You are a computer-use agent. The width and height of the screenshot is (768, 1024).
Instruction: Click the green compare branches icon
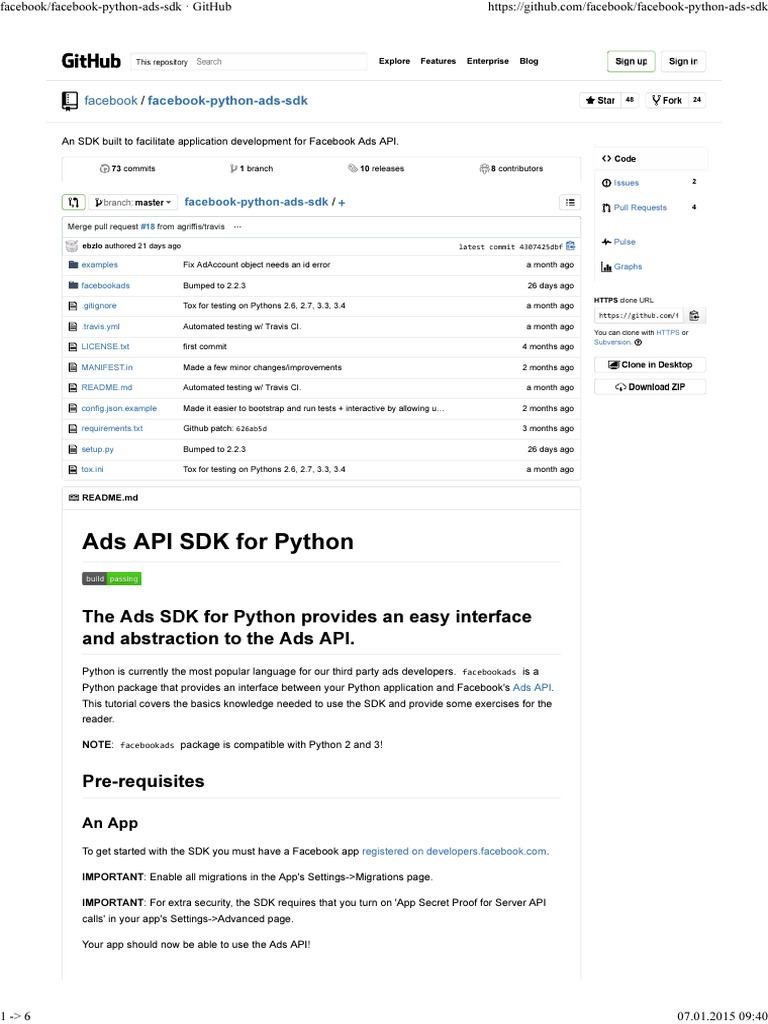(73, 202)
